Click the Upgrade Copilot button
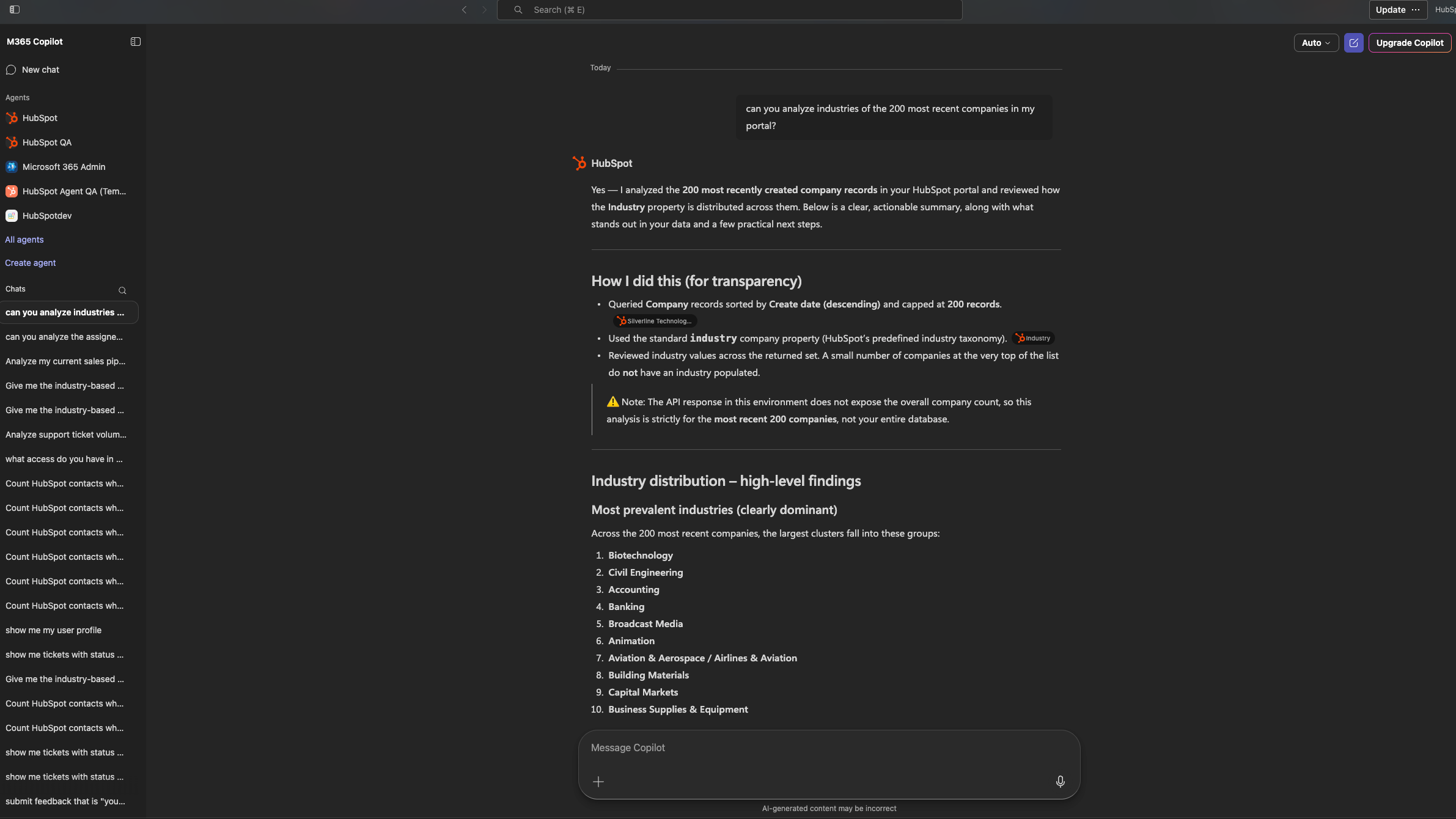This screenshot has height=819, width=1456. click(x=1410, y=43)
